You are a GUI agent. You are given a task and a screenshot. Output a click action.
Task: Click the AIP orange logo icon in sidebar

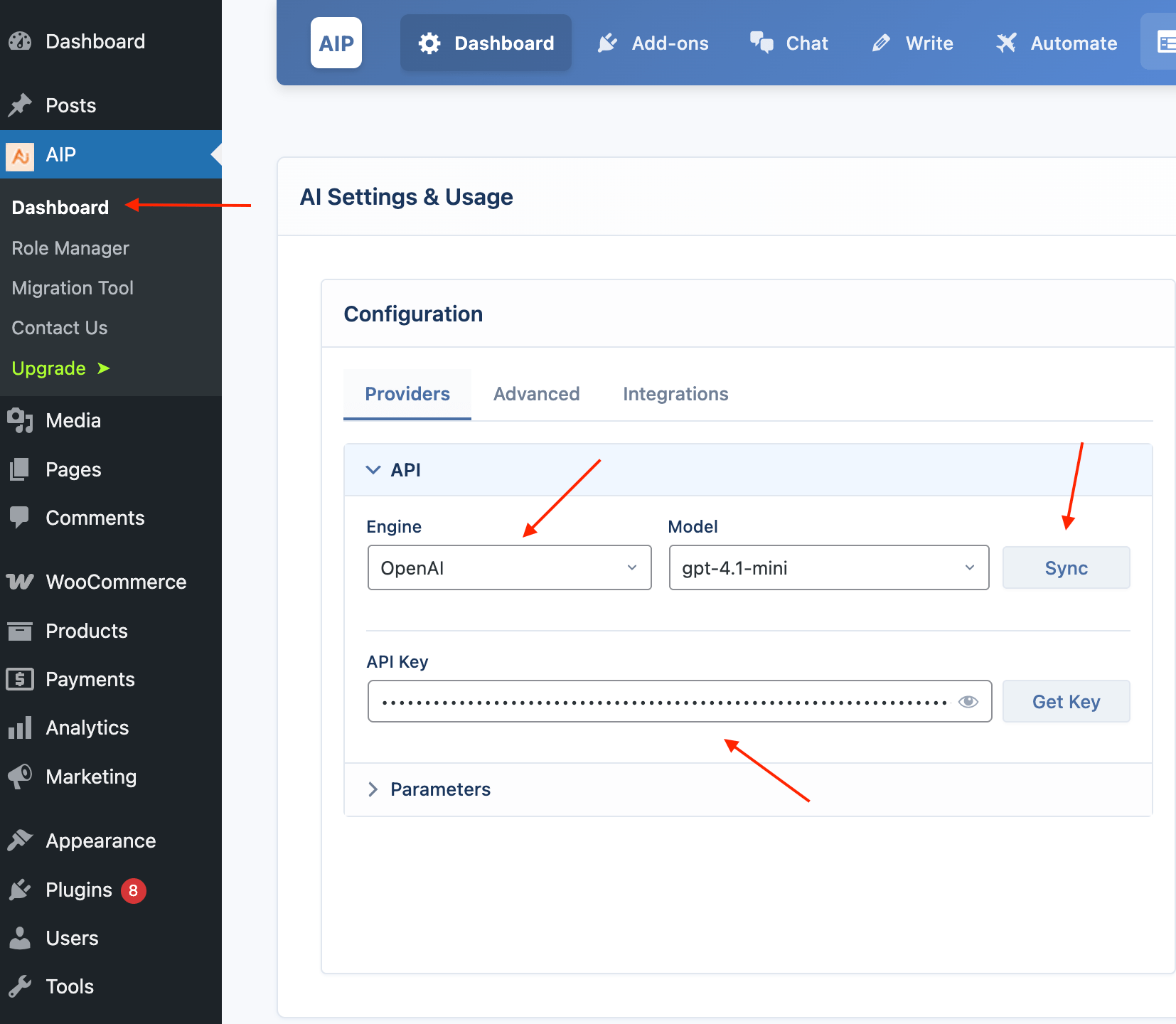click(x=20, y=156)
